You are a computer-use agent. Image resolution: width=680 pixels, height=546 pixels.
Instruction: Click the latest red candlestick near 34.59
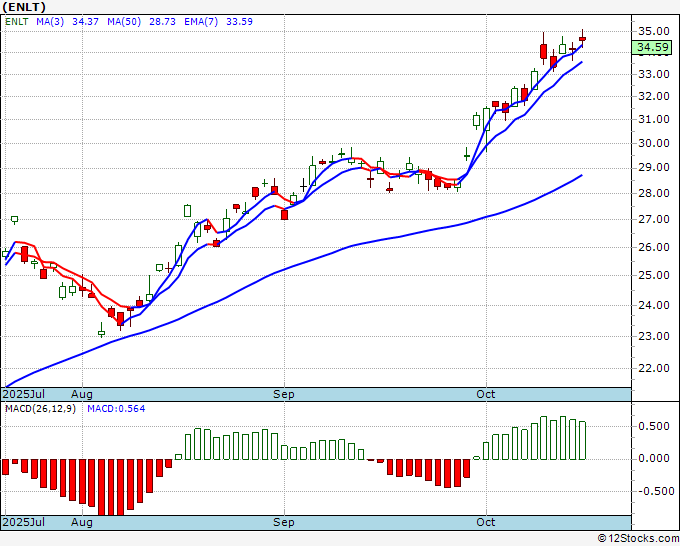(582, 39)
